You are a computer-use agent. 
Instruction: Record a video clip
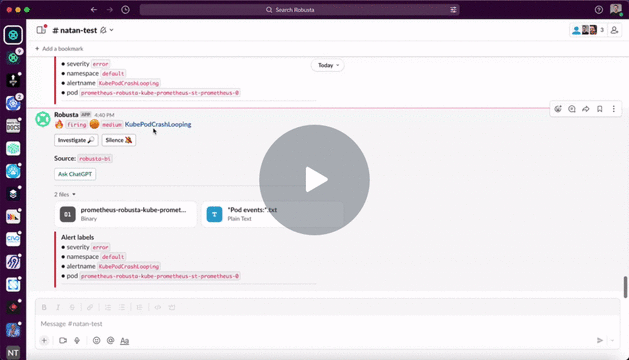pyautogui.click(x=63, y=341)
